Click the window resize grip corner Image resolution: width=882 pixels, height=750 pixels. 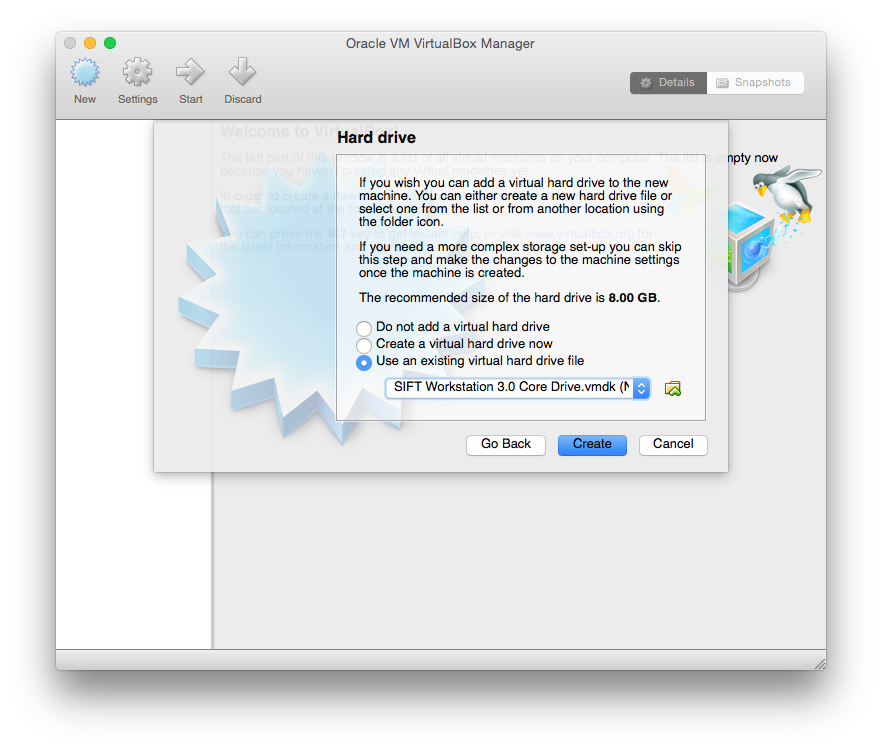(820, 663)
